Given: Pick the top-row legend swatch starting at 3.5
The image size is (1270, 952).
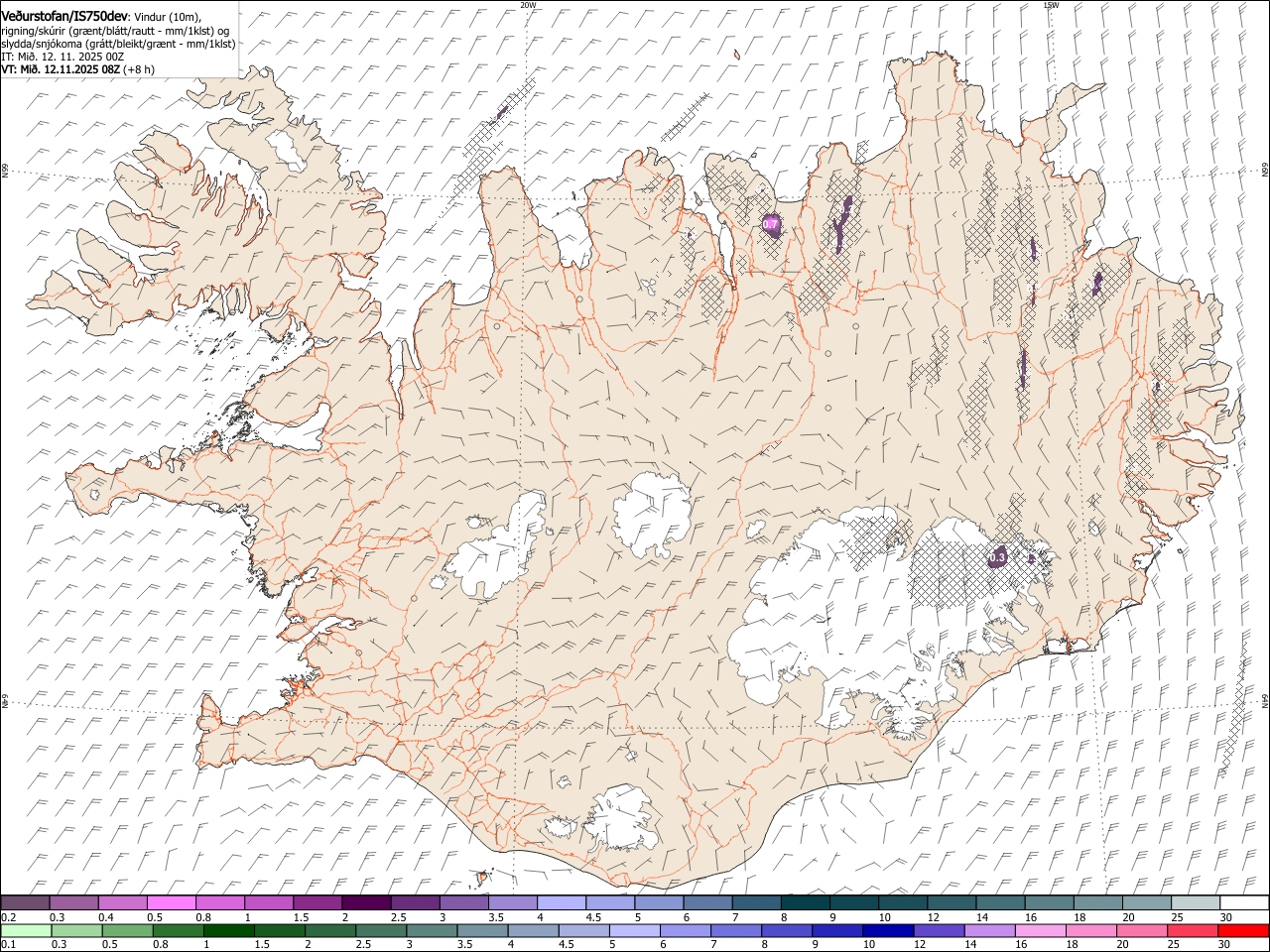Looking at the screenshot, I should click(x=513, y=902).
